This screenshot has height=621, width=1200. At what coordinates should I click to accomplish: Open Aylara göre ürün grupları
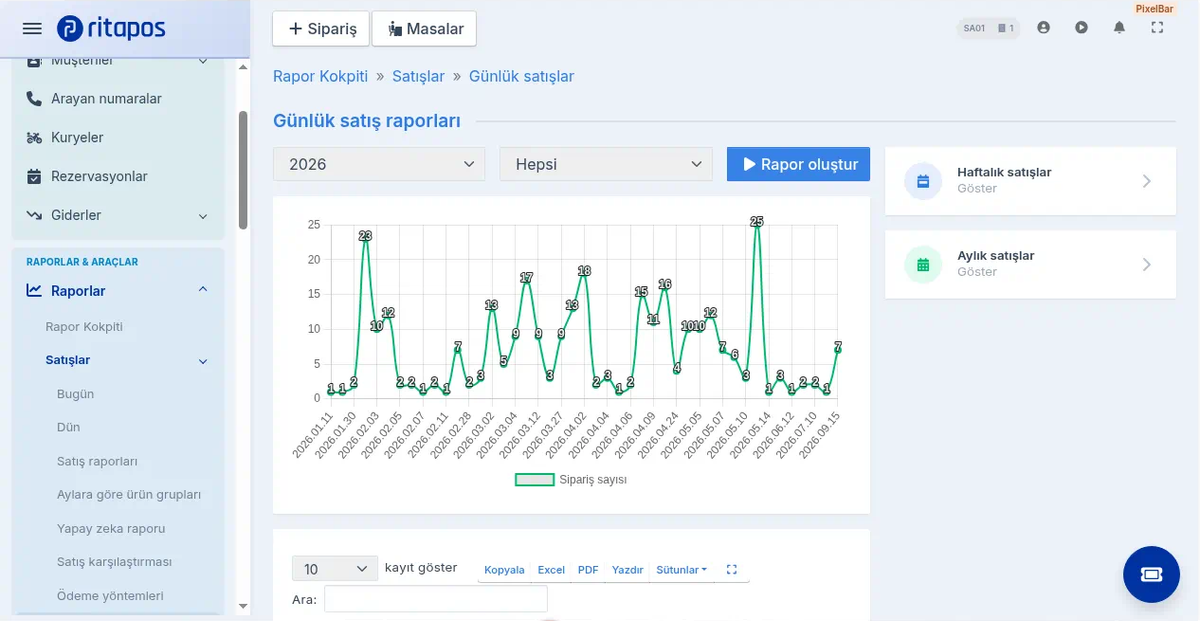coord(130,495)
